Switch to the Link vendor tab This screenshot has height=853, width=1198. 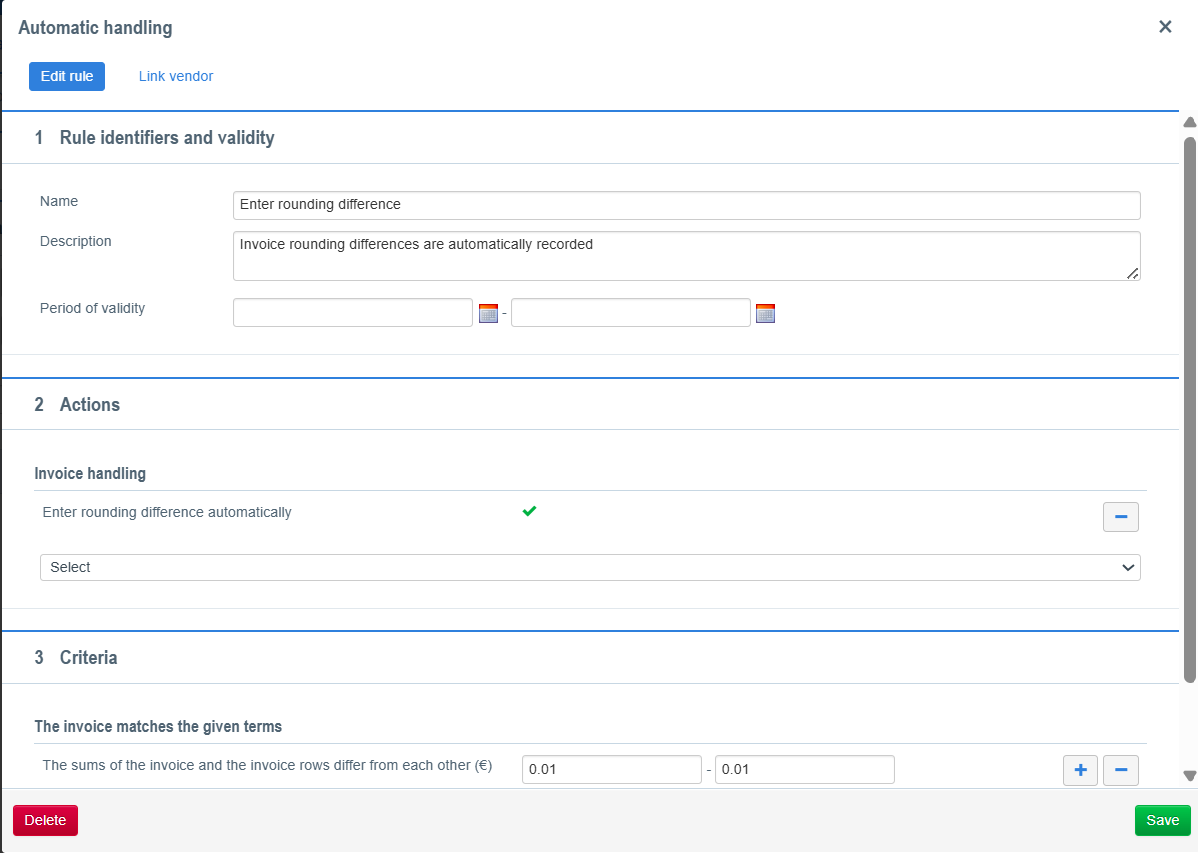(176, 76)
